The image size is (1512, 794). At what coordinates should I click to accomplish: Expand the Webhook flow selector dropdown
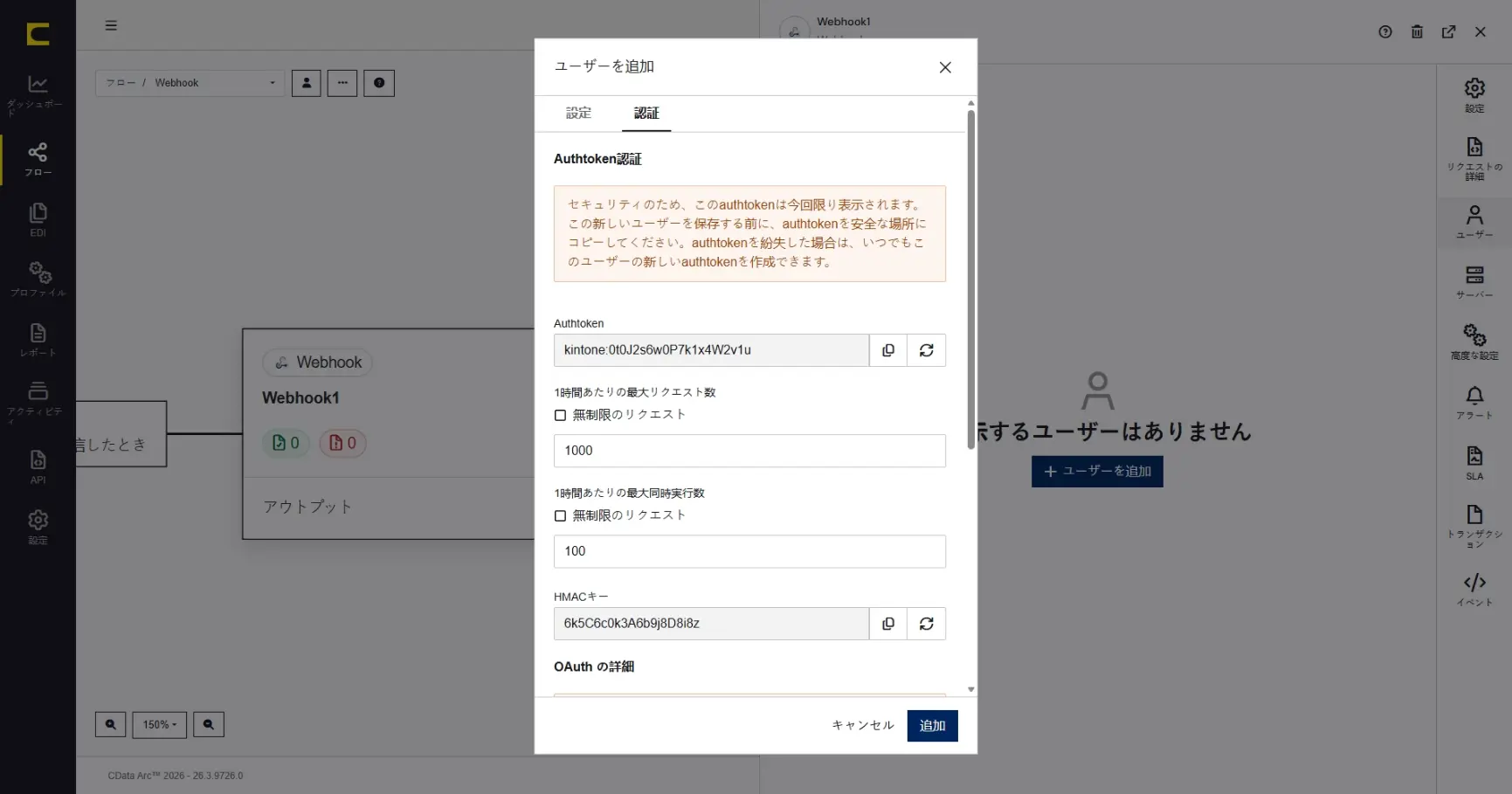point(190,83)
